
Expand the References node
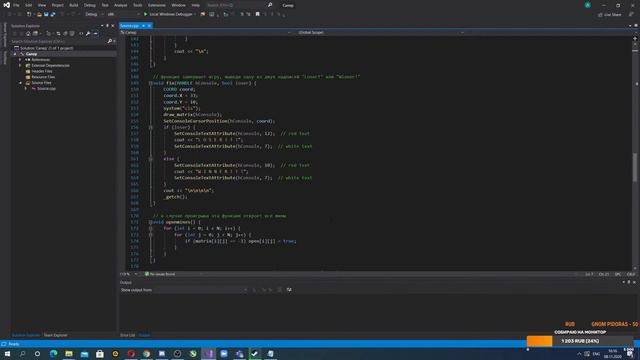coord(20,60)
